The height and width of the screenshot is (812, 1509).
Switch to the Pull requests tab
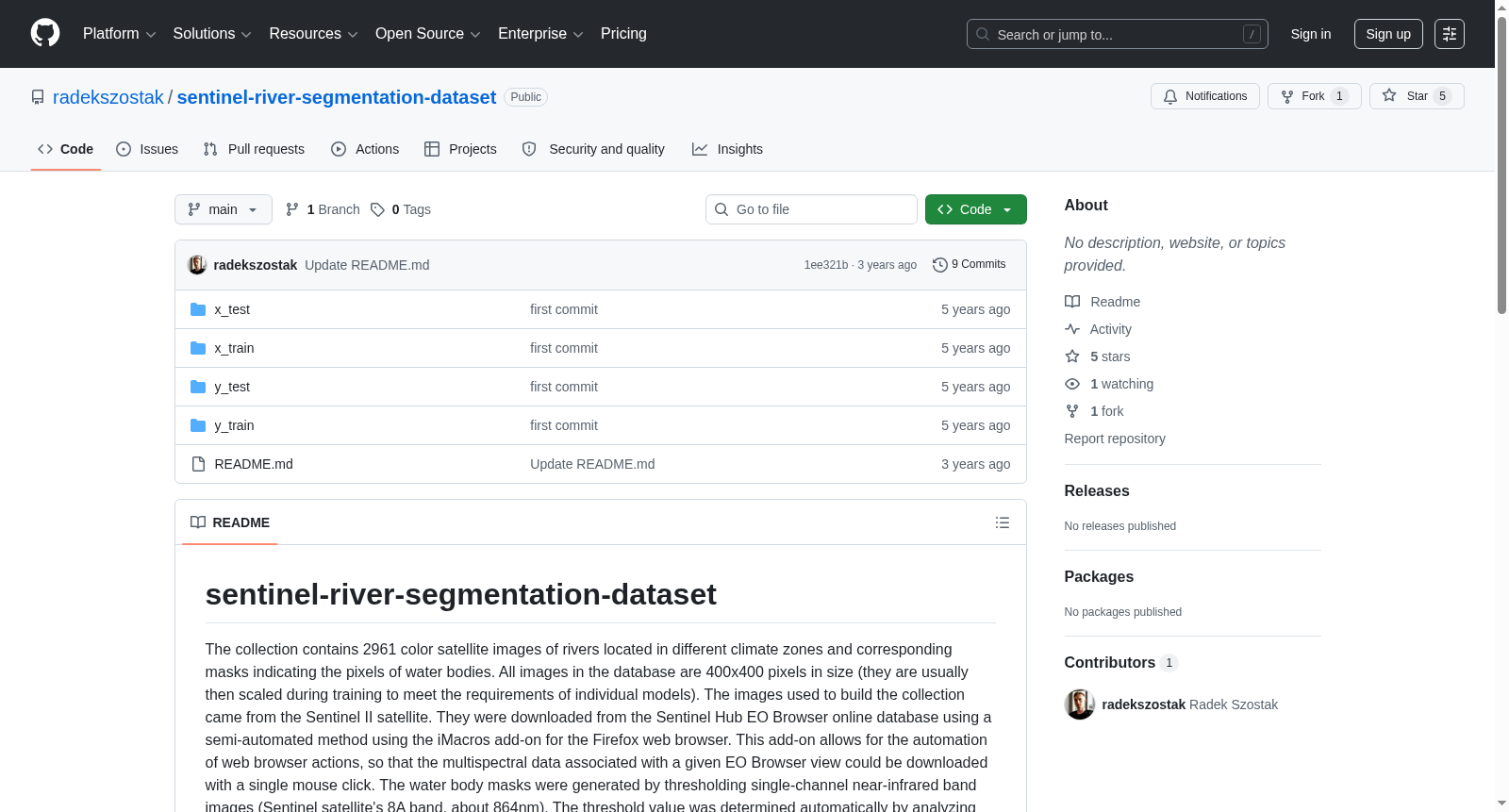tap(254, 149)
